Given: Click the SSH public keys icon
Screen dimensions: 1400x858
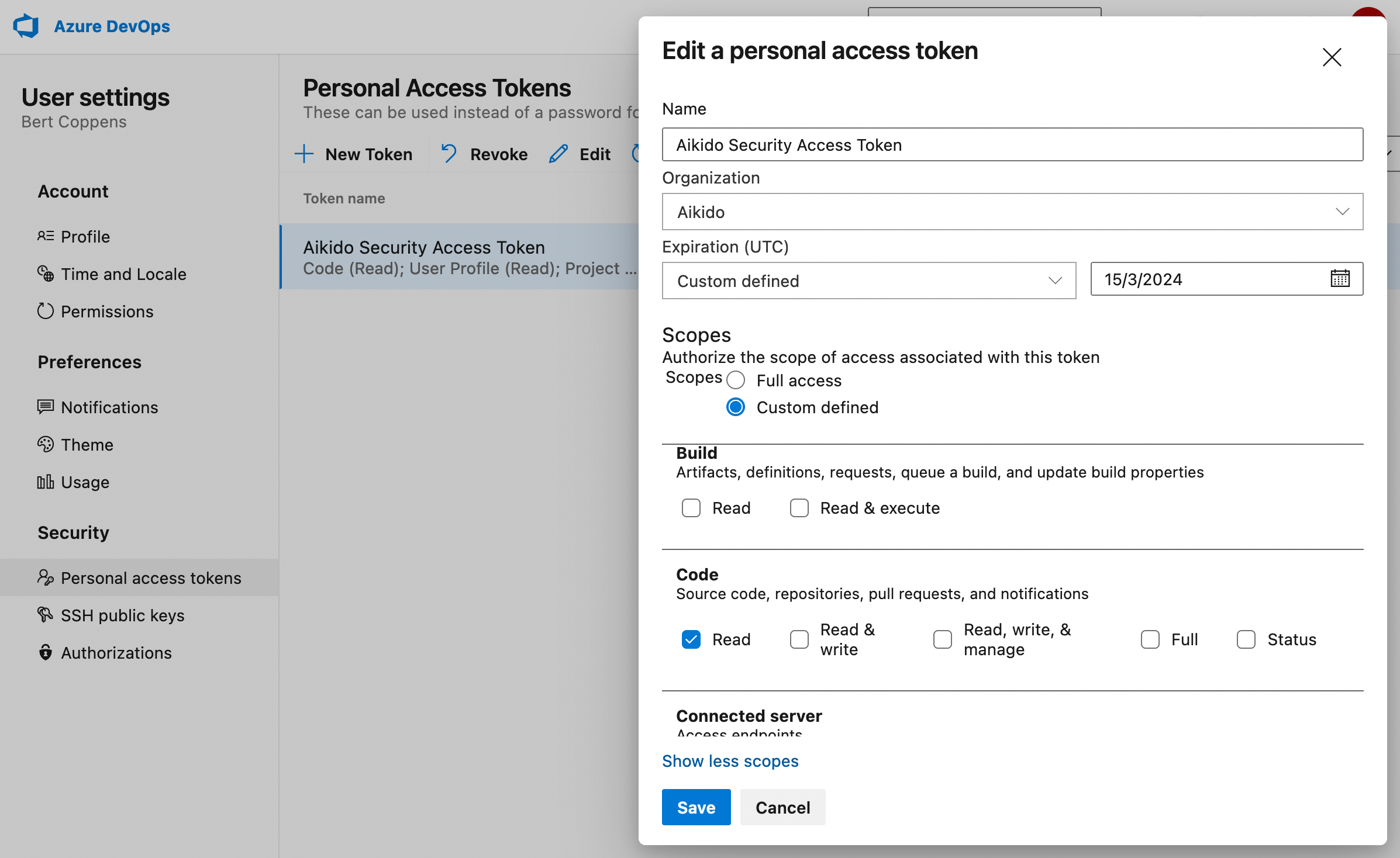Looking at the screenshot, I should coord(46,615).
